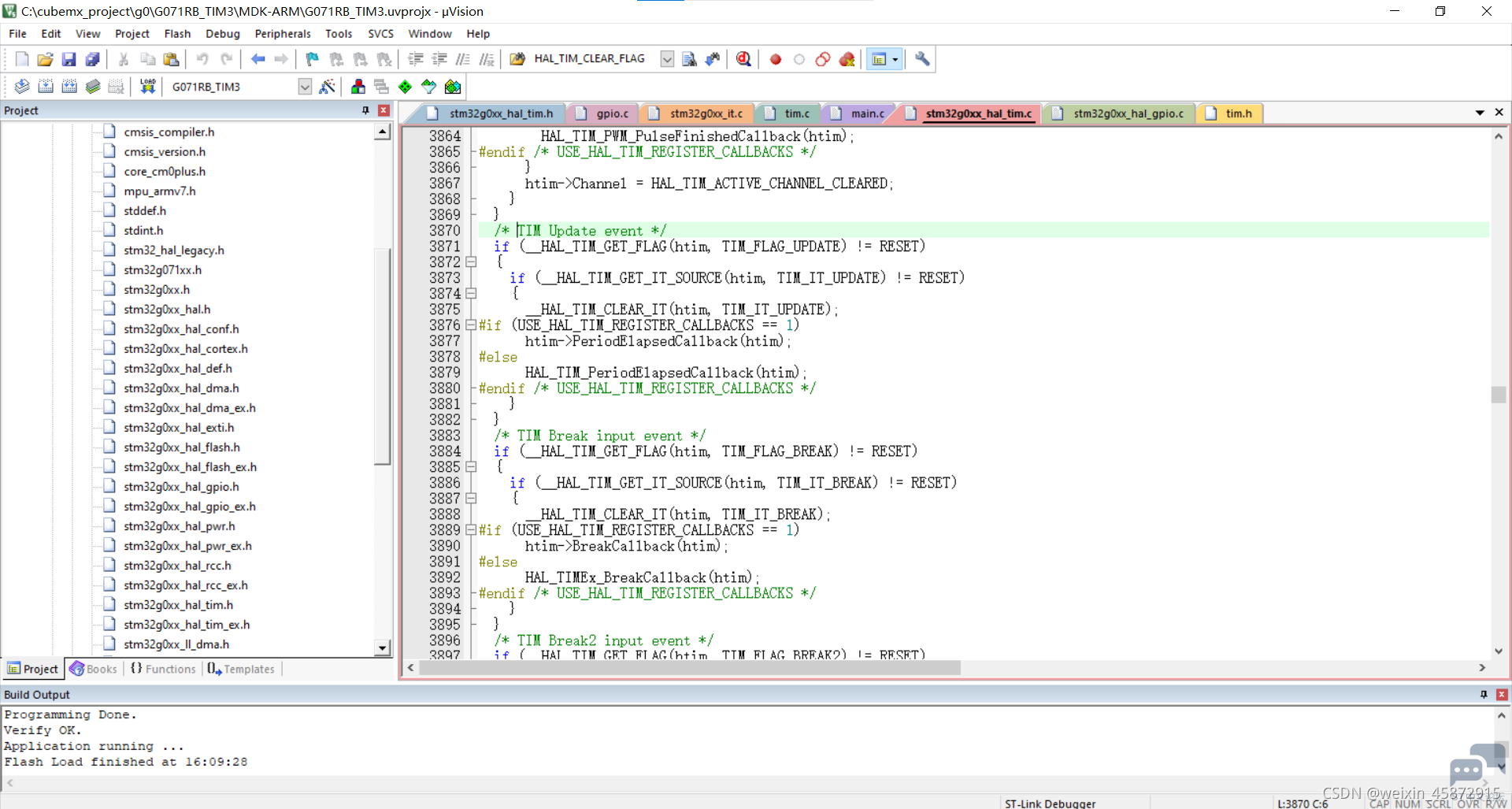Comment out the selected lines
The height and width of the screenshot is (809, 1512).
[x=463, y=59]
